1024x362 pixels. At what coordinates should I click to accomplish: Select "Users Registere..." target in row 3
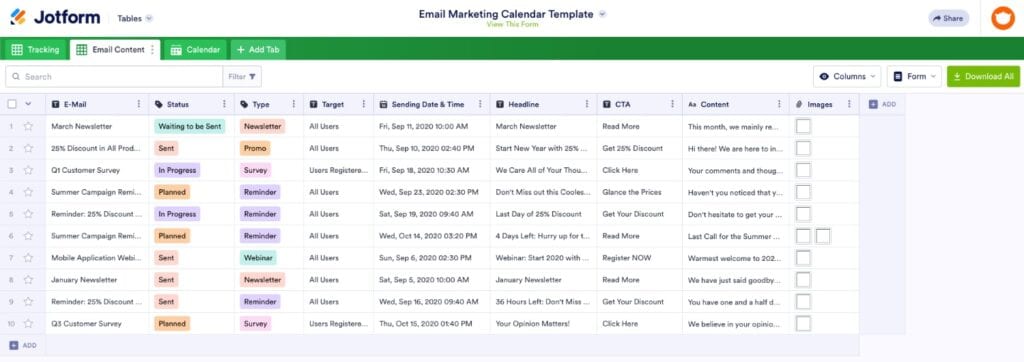tap(338, 170)
